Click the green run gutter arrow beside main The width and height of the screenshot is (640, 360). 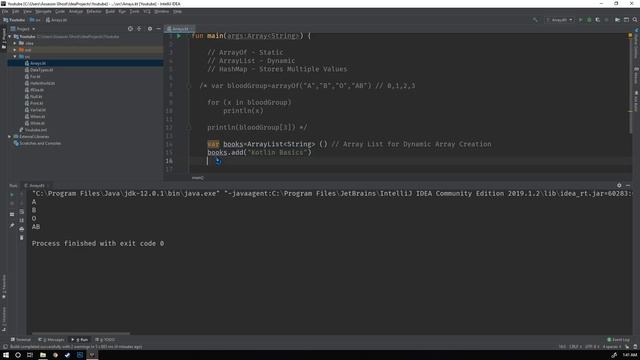click(x=179, y=36)
